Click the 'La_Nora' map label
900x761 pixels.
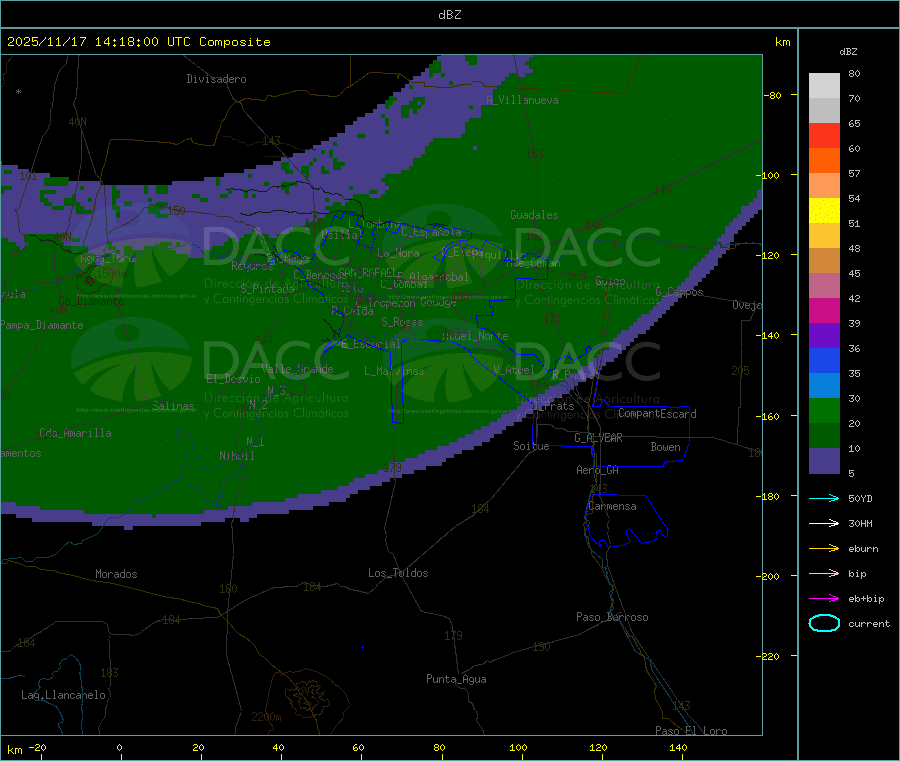398,253
